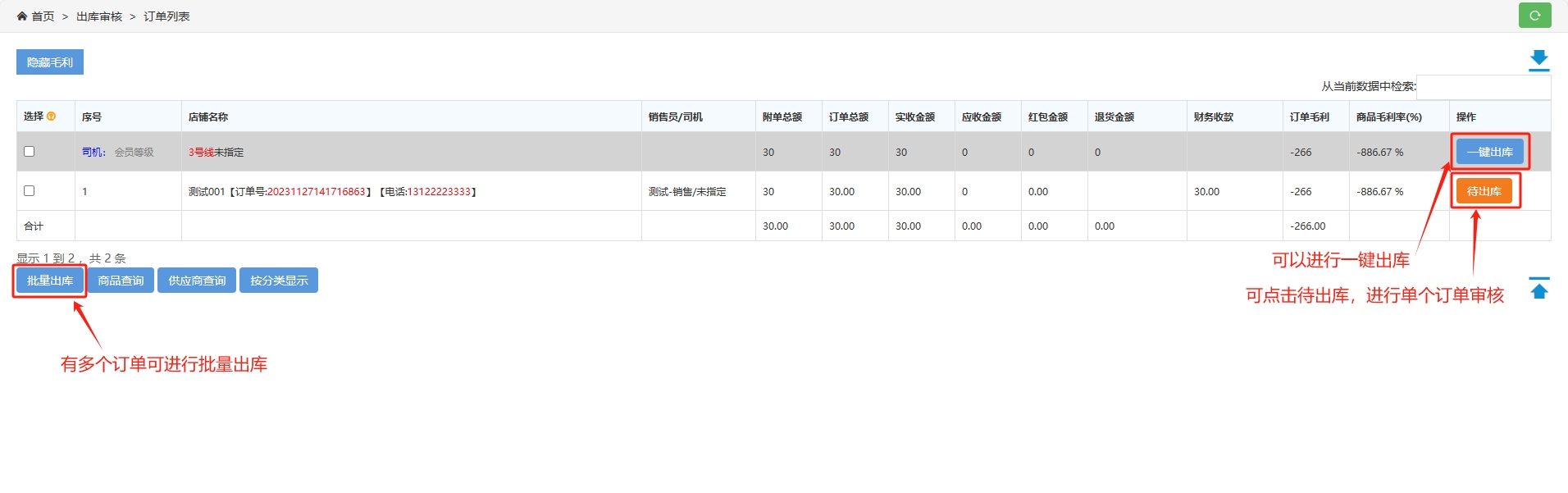Check the checkbox for order row 1
This screenshot has height=493, width=1568.
(x=30, y=190)
